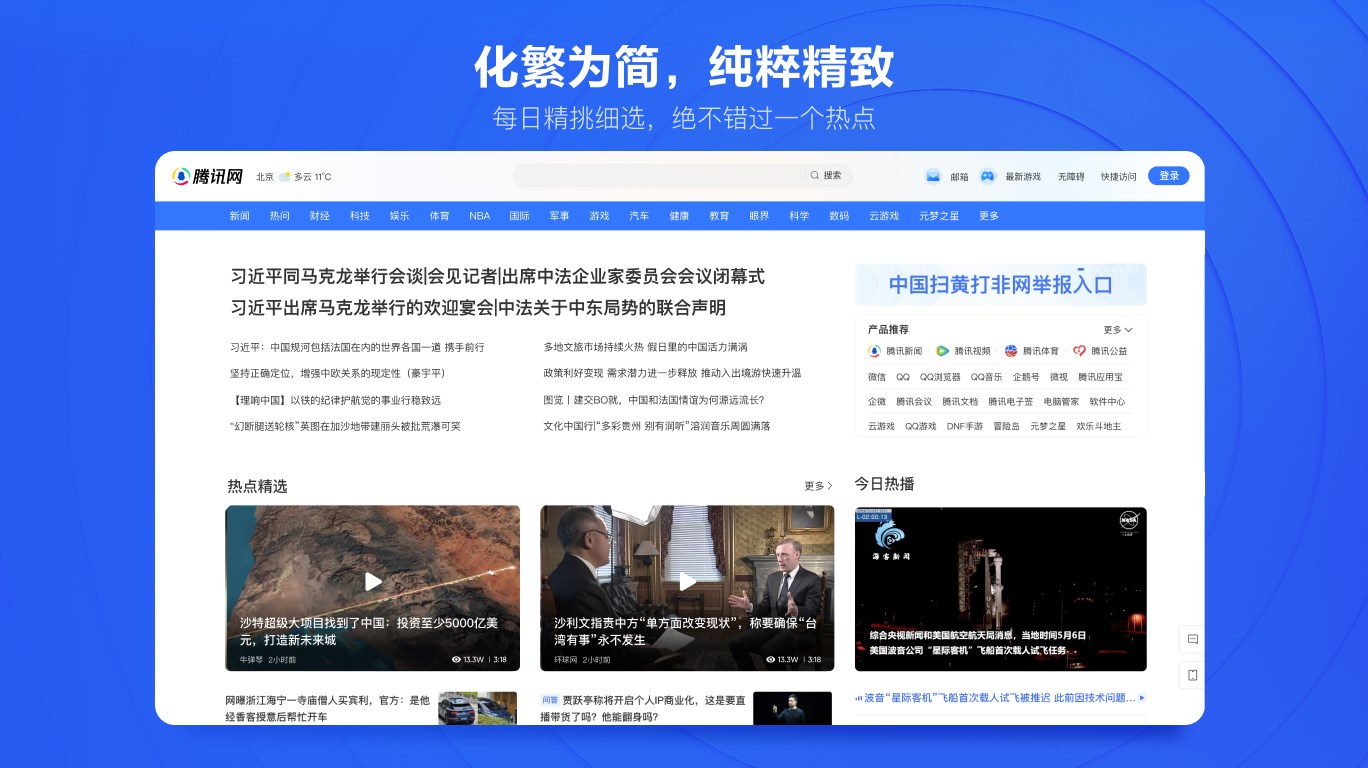Open the 今日热播 rocket launch video
1368x768 pixels.
[1001, 589]
